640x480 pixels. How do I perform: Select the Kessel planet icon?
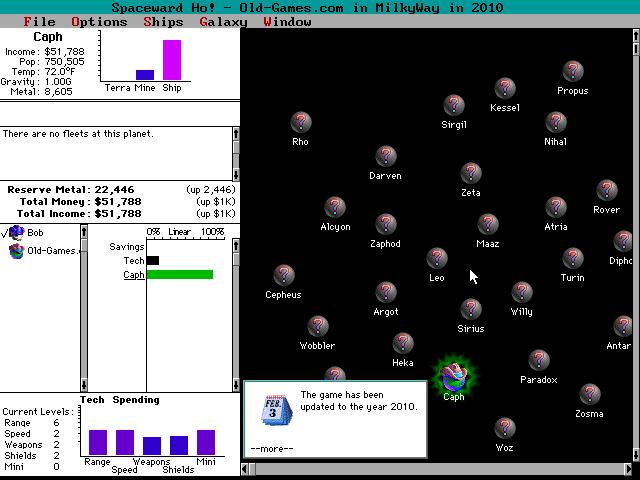click(x=505, y=88)
